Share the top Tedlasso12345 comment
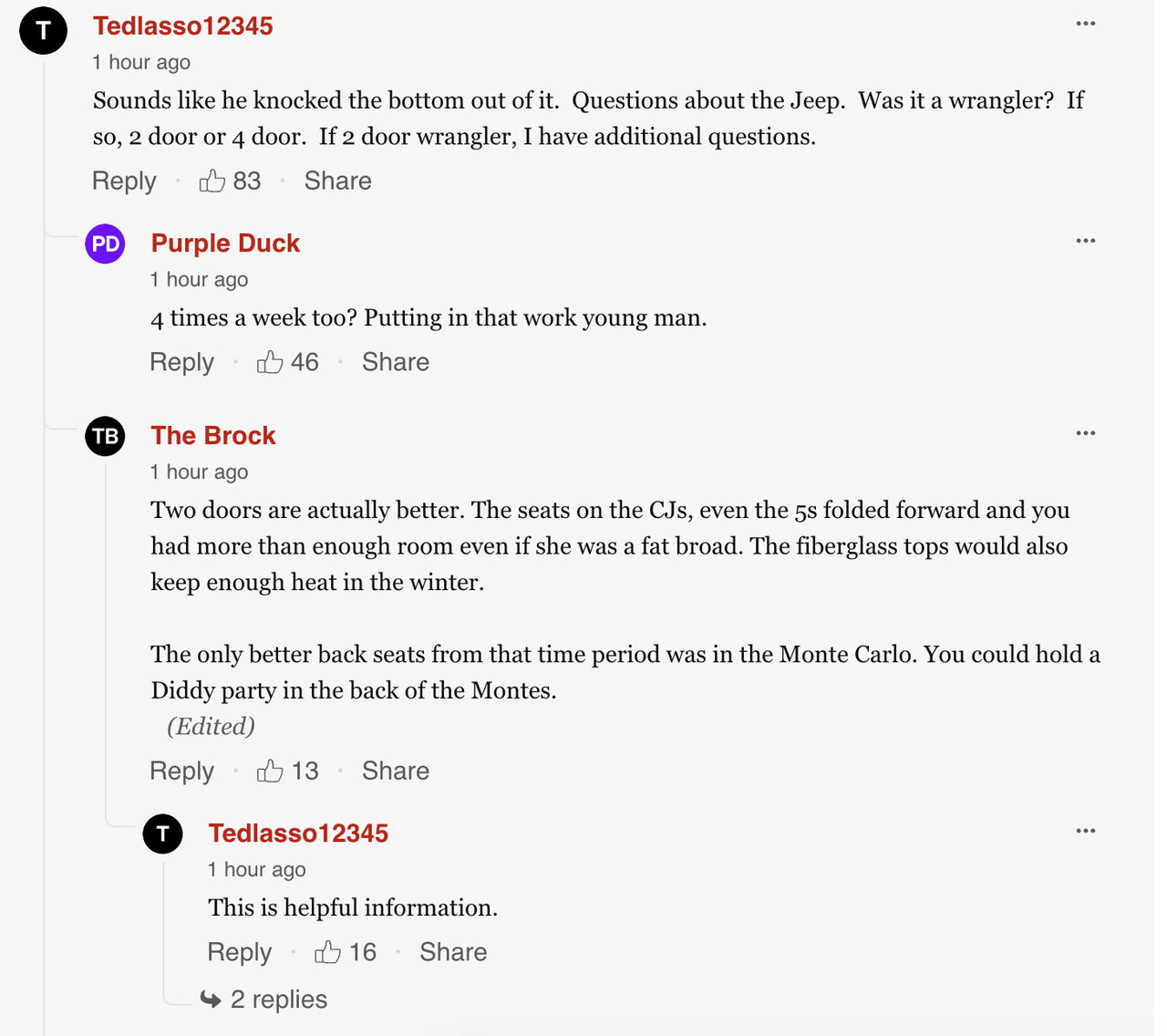This screenshot has height=1036, width=1167. click(x=337, y=181)
